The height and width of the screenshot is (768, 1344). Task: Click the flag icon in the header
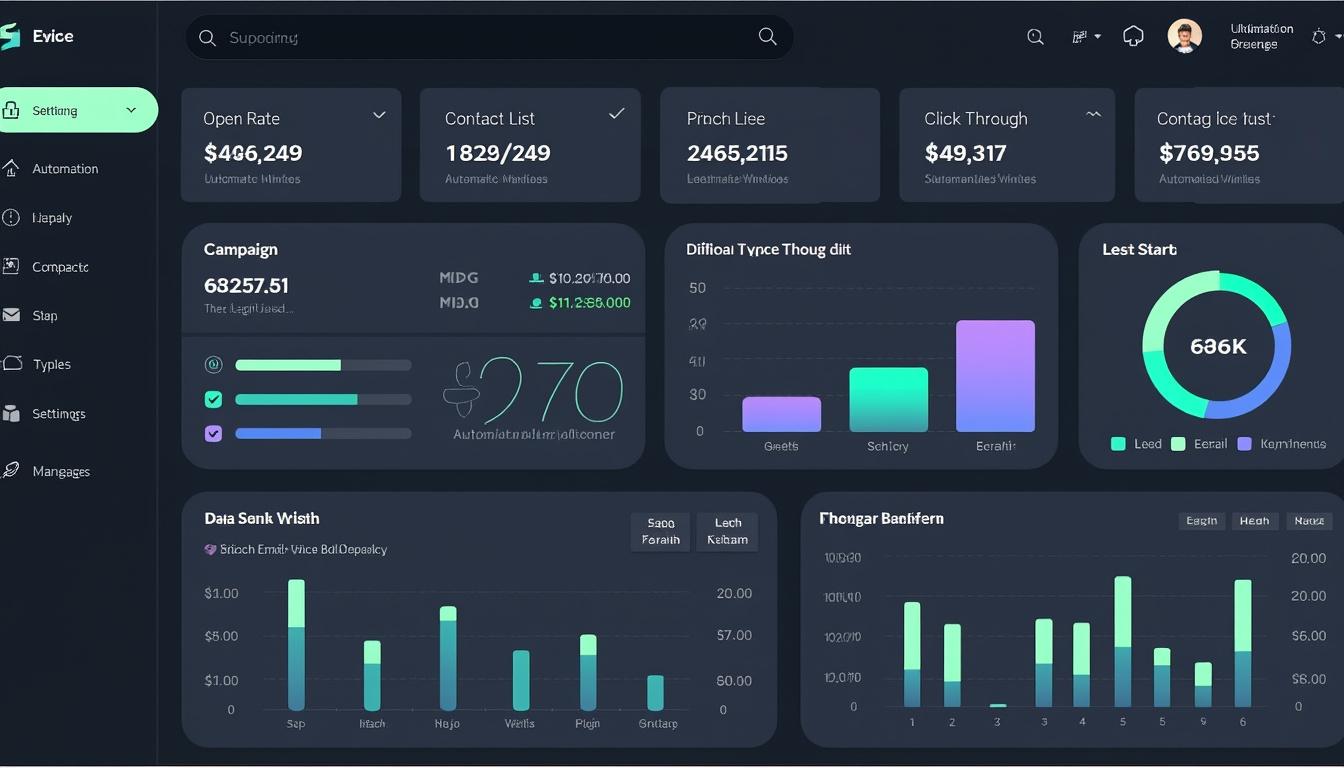(1080, 37)
